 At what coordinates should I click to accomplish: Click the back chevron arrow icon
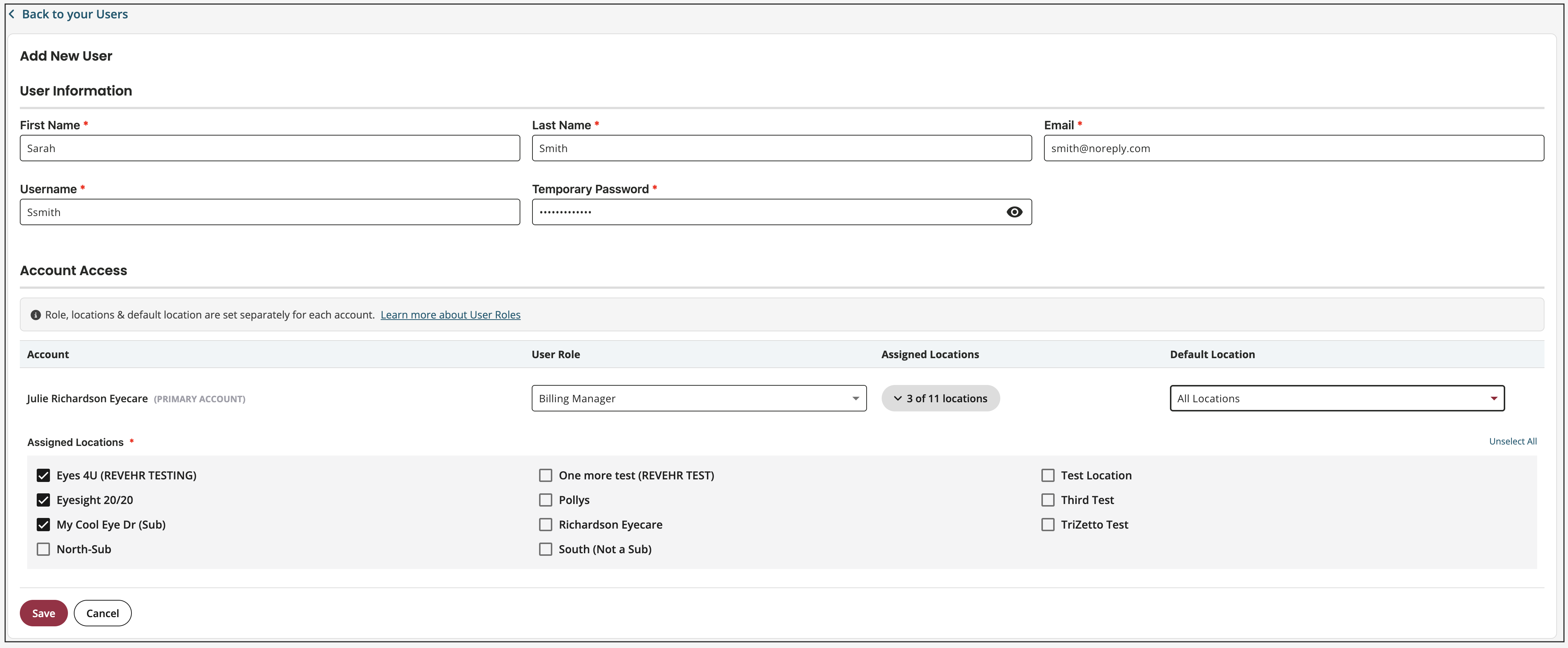[11, 14]
